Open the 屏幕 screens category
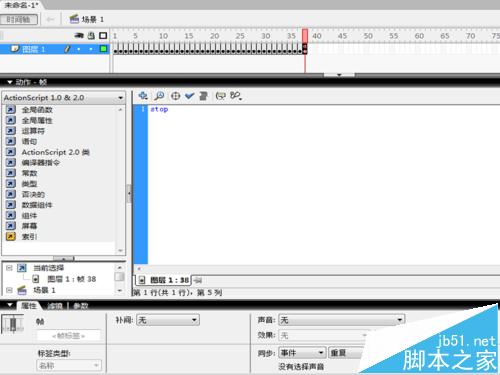The image size is (500, 375). point(29,226)
